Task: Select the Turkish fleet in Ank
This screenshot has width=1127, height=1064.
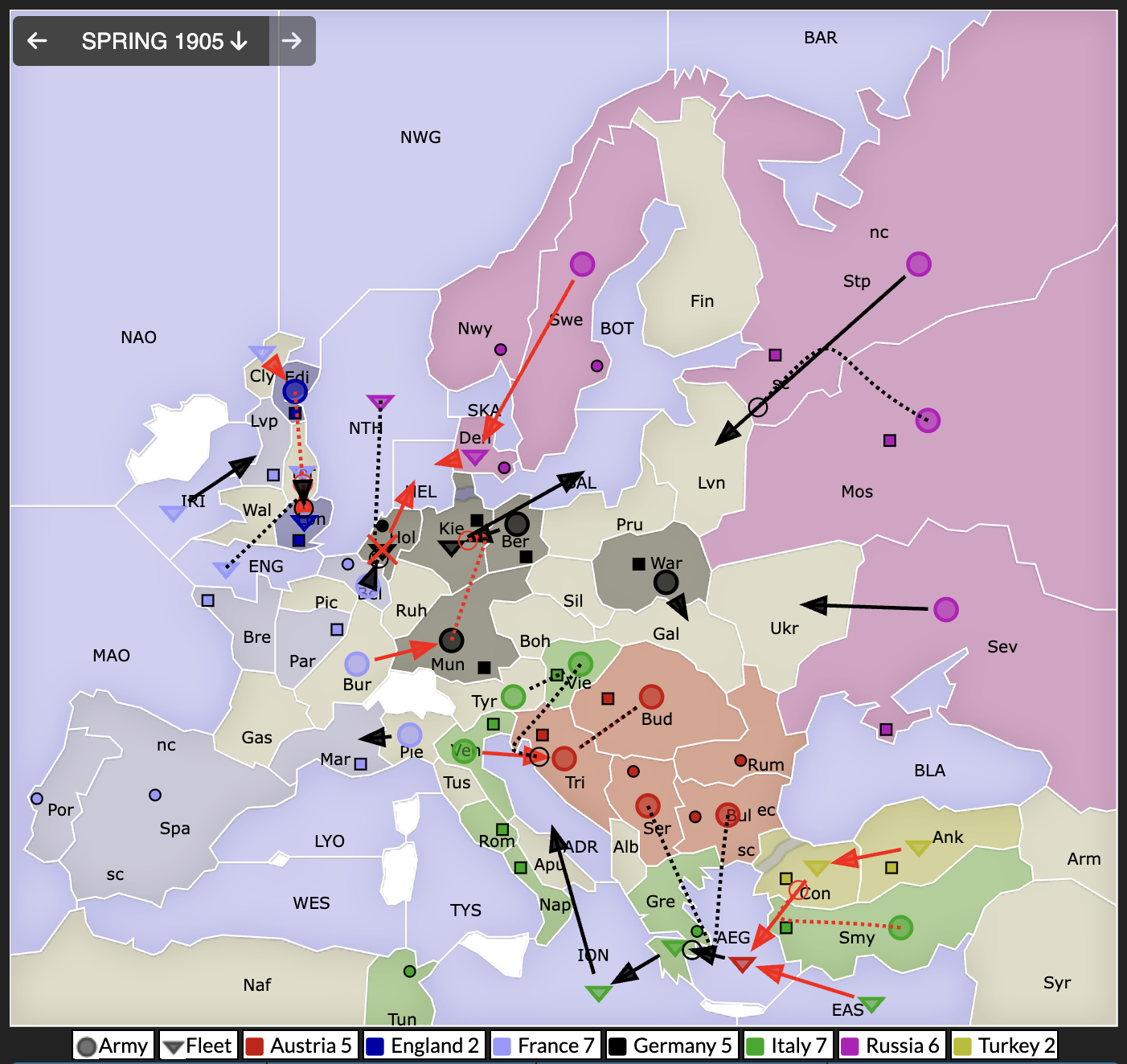Action: coord(918,848)
